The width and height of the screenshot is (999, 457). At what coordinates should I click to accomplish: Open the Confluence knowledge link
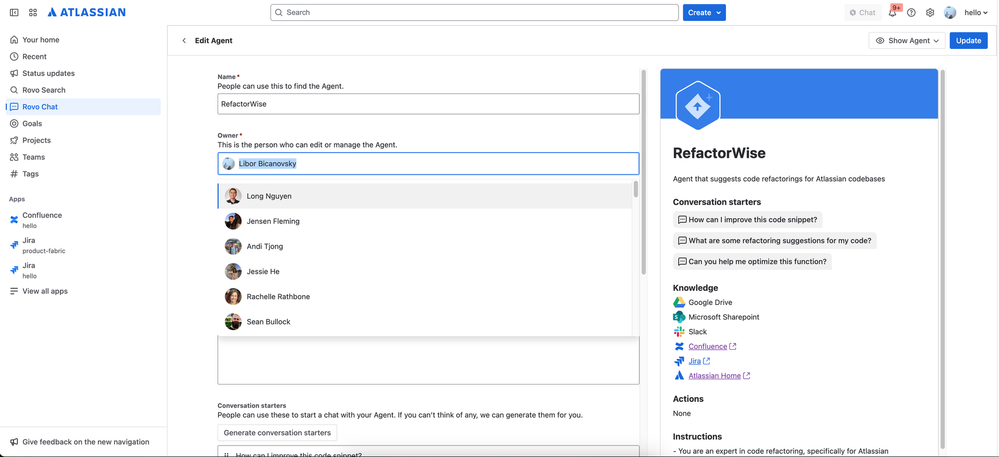click(x=712, y=346)
